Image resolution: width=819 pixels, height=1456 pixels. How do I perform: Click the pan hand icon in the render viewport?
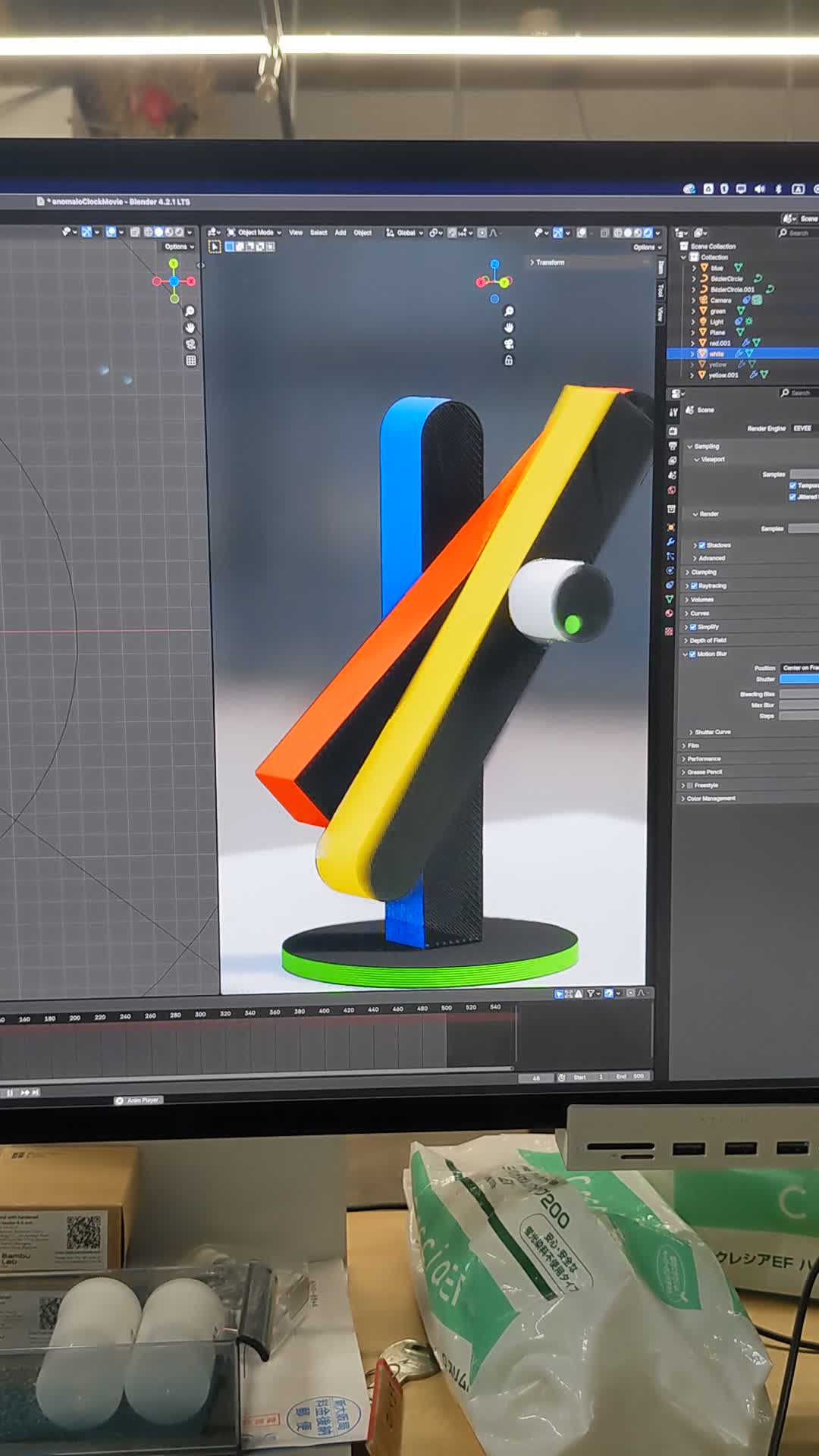(x=509, y=328)
